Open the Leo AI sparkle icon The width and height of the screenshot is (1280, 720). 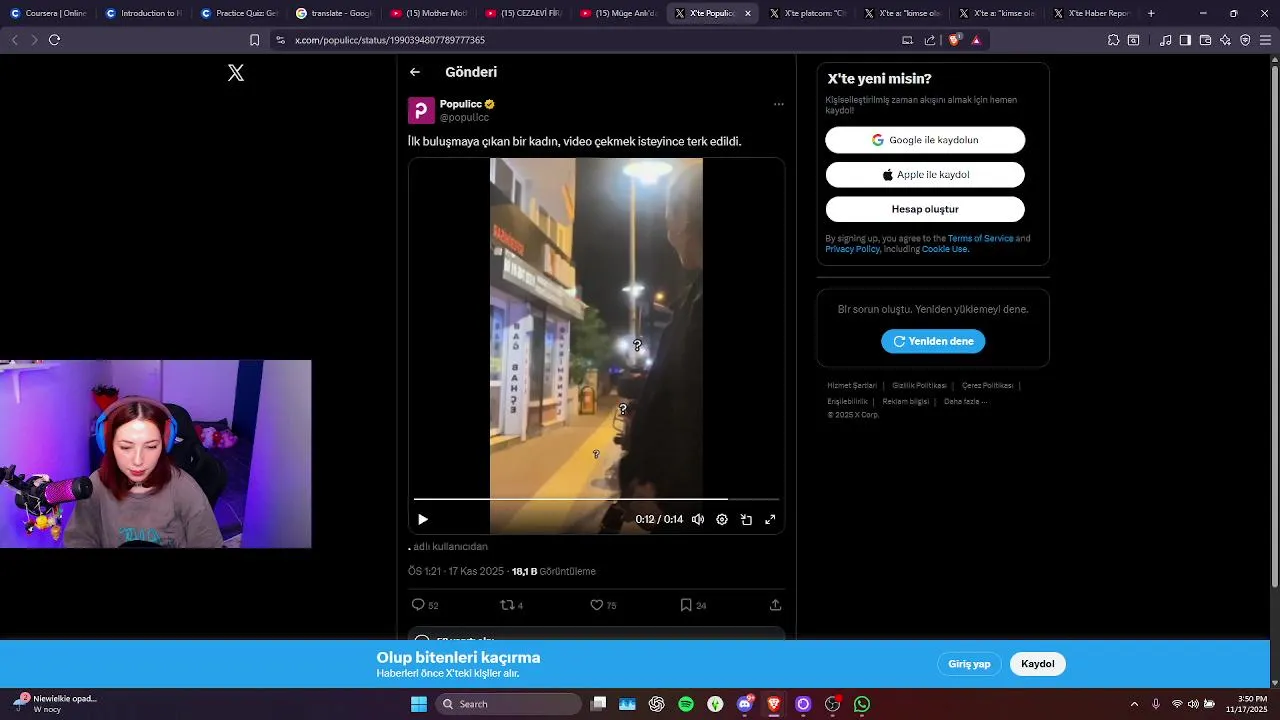click(1225, 40)
